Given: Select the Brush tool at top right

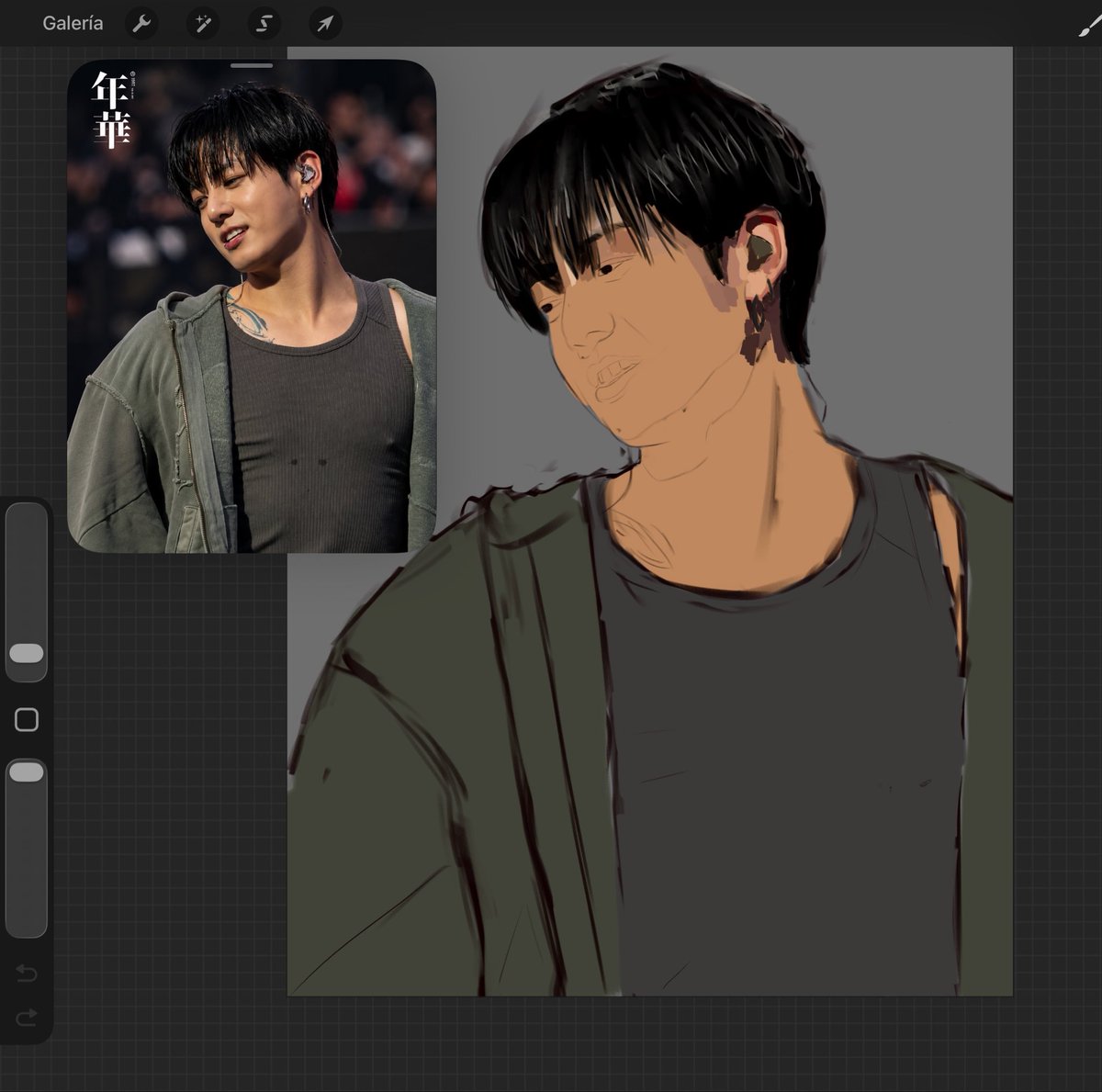Looking at the screenshot, I should pyautogui.click(x=1089, y=26).
